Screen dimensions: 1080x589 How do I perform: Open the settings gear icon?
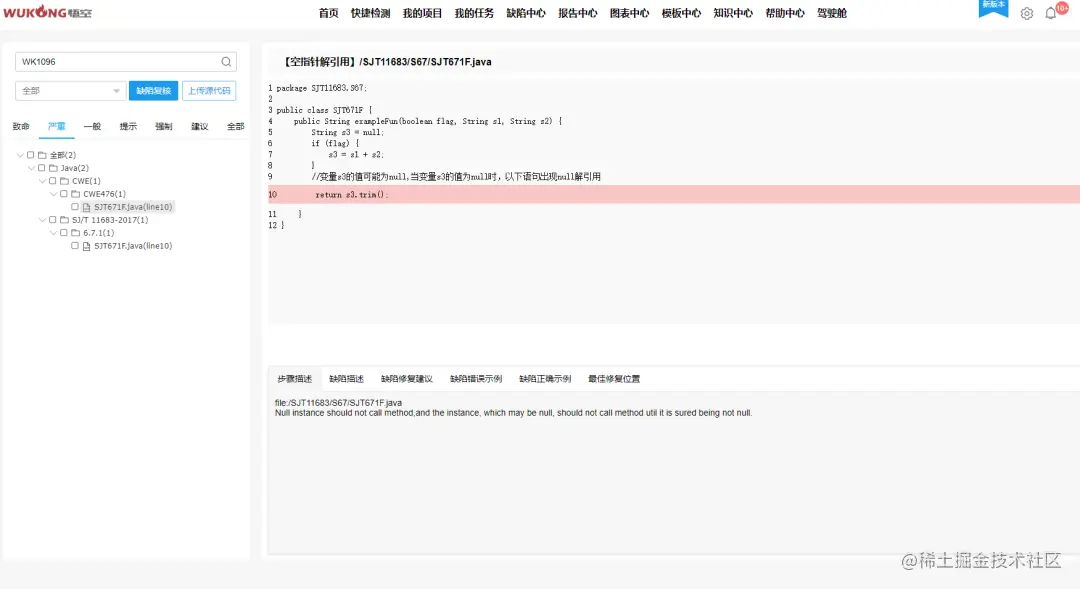coord(1026,13)
